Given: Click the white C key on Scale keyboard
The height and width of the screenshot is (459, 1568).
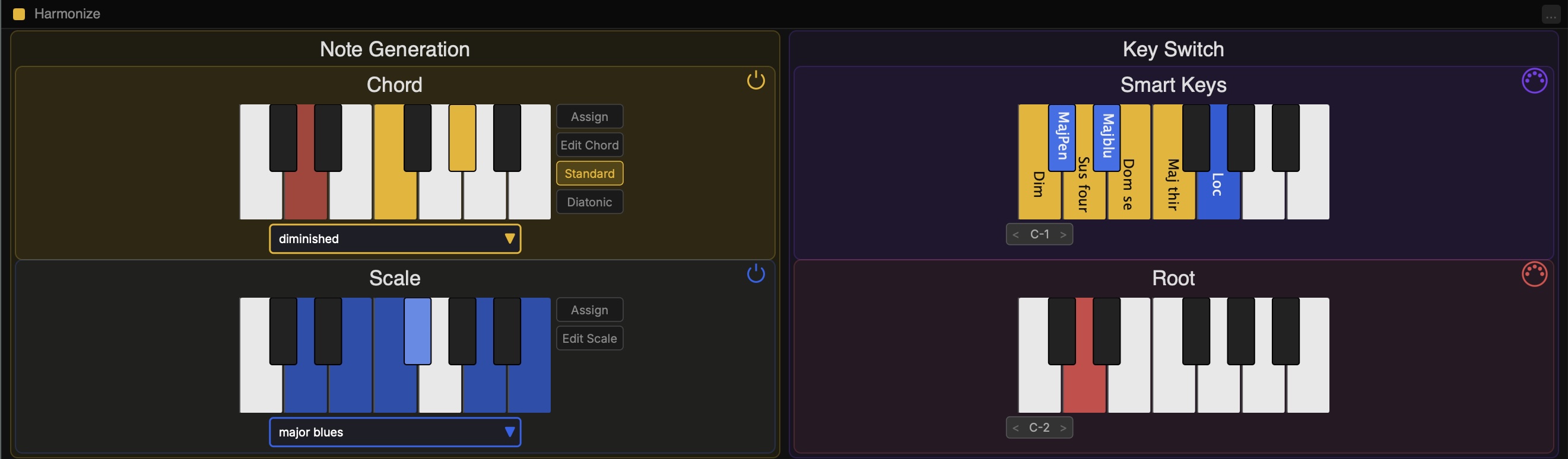Looking at the screenshot, I should (261, 388).
